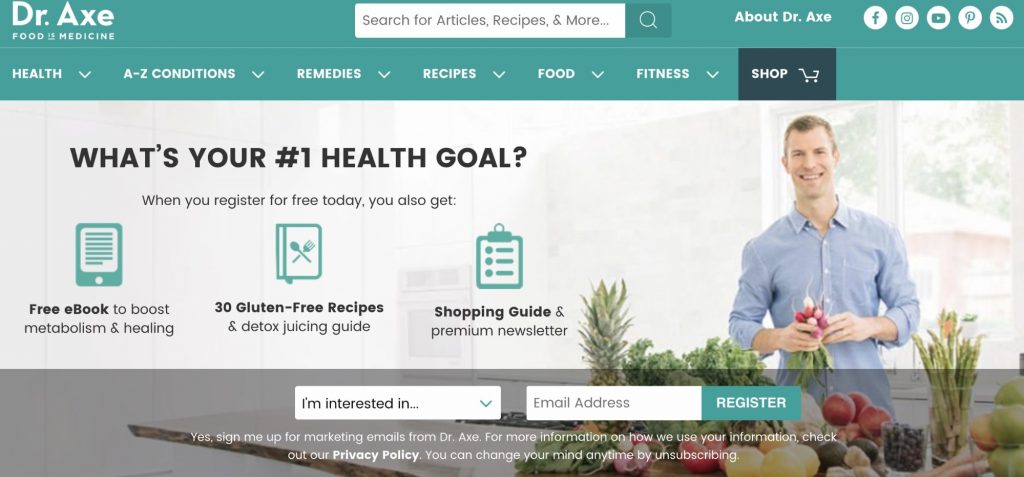Open the "I'm interested in..." dropdown
The image size is (1024, 477).
click(x=398, y=403)
